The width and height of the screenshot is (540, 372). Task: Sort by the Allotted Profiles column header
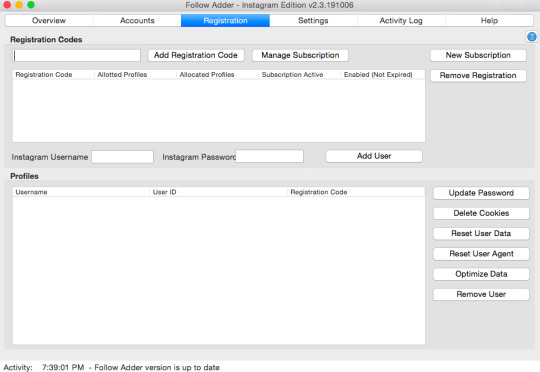135,75
